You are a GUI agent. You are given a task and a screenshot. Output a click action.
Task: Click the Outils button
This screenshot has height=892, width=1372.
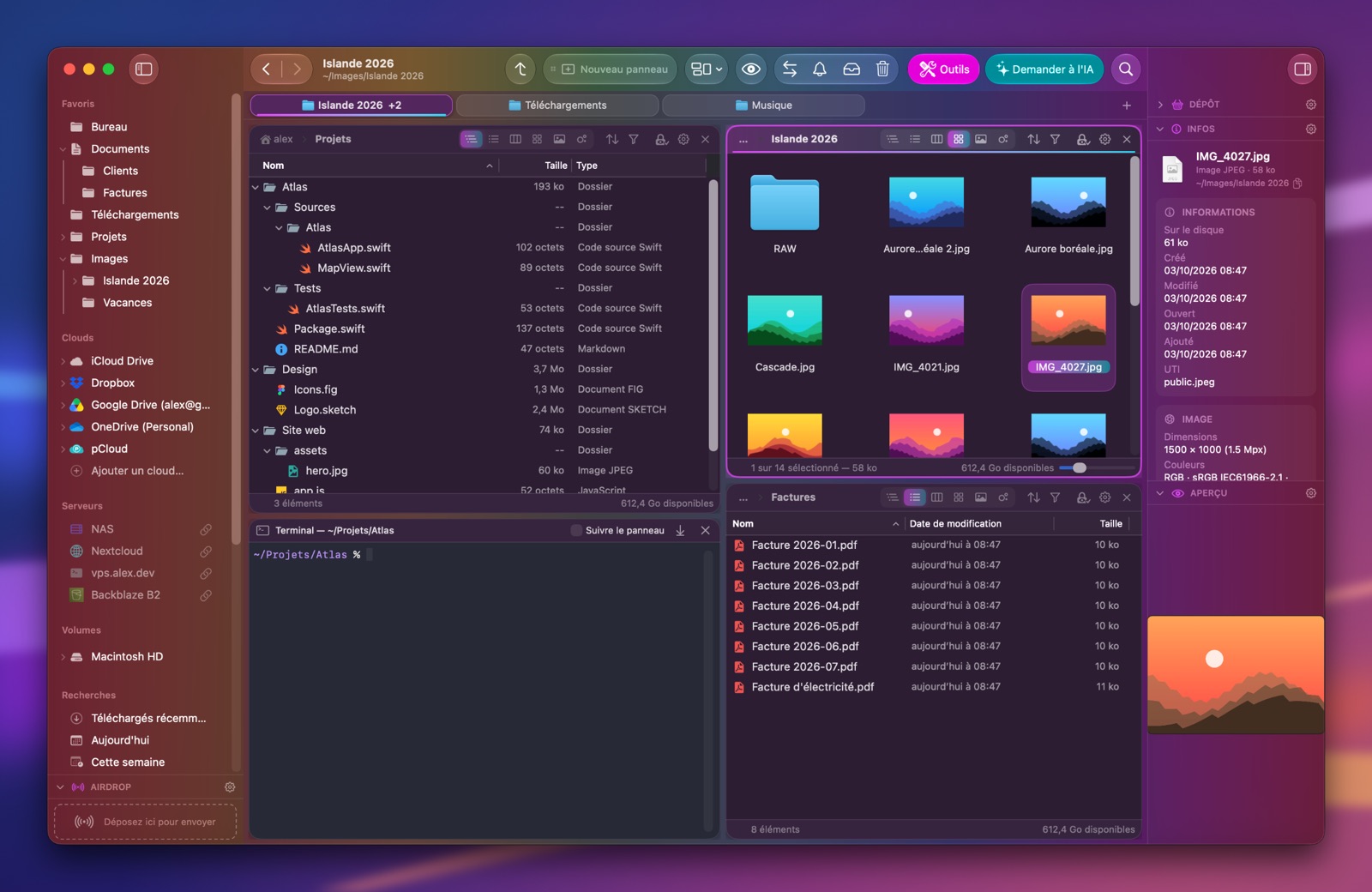tap(944, 69)
